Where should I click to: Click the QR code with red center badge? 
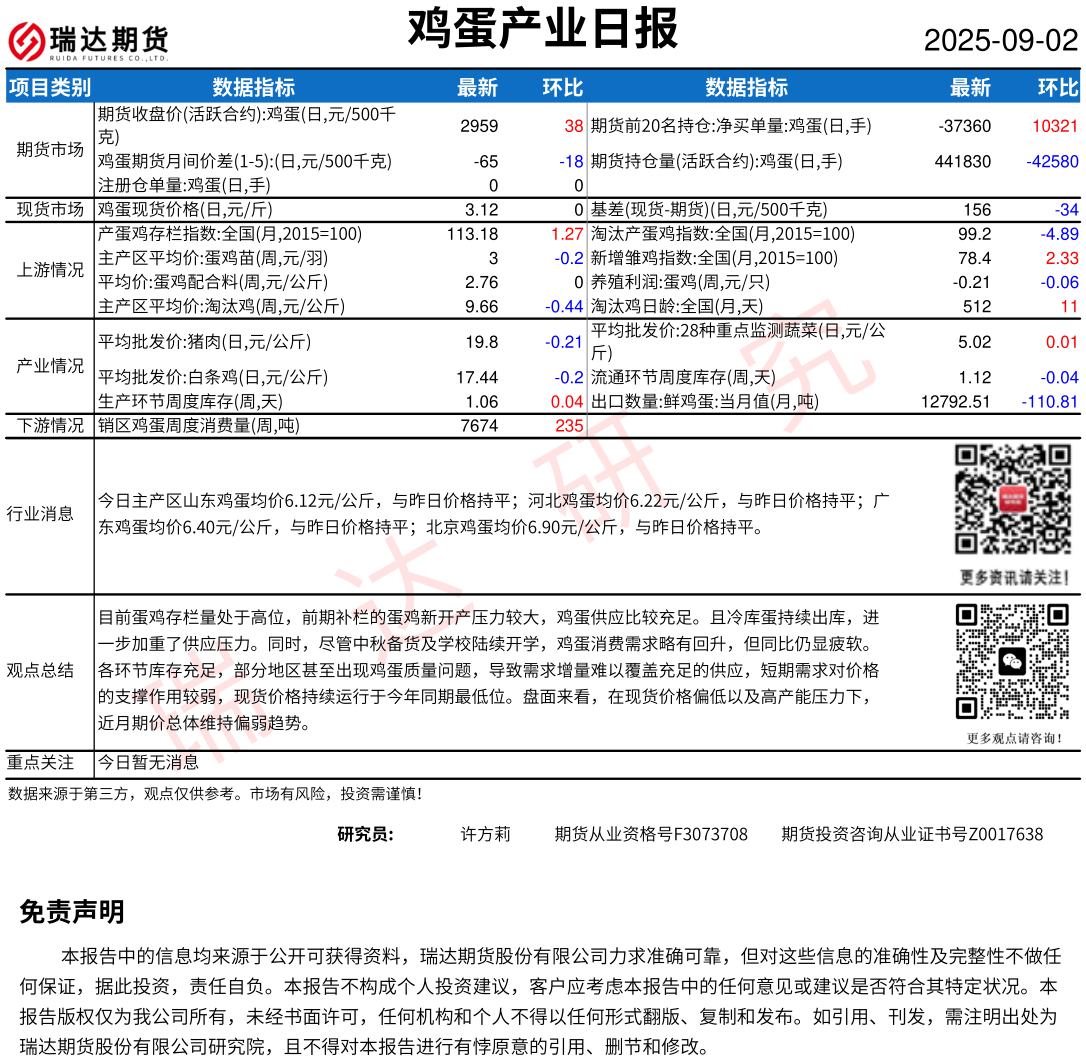1013,500
